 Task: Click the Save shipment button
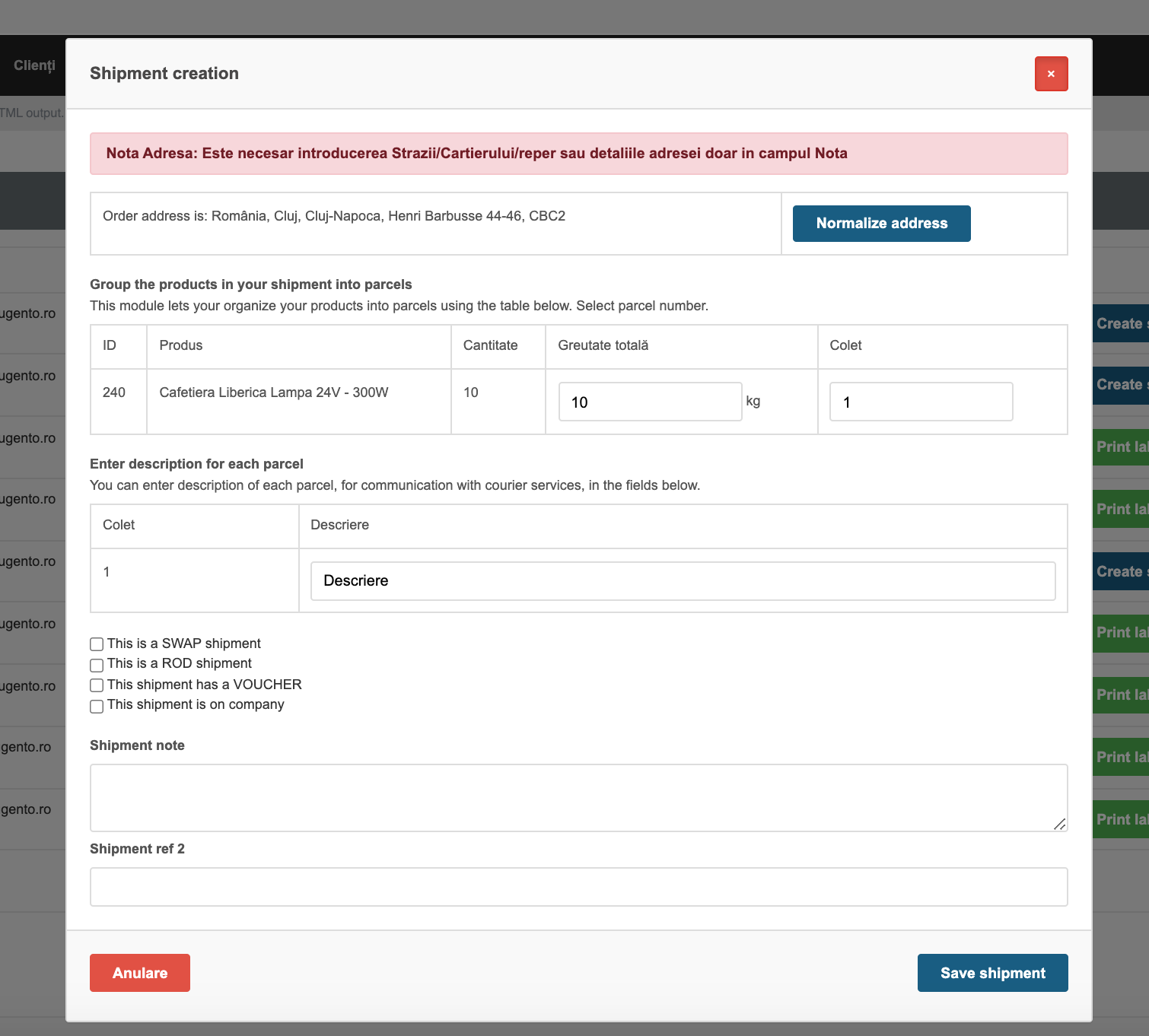(x=992, y=973)
